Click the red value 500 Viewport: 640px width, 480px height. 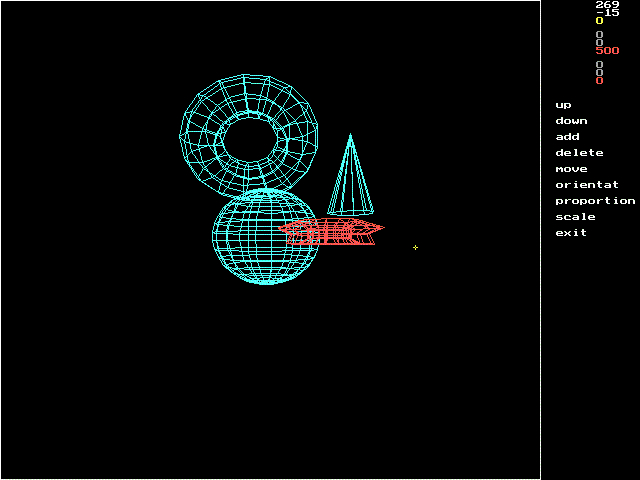[607, 51]
